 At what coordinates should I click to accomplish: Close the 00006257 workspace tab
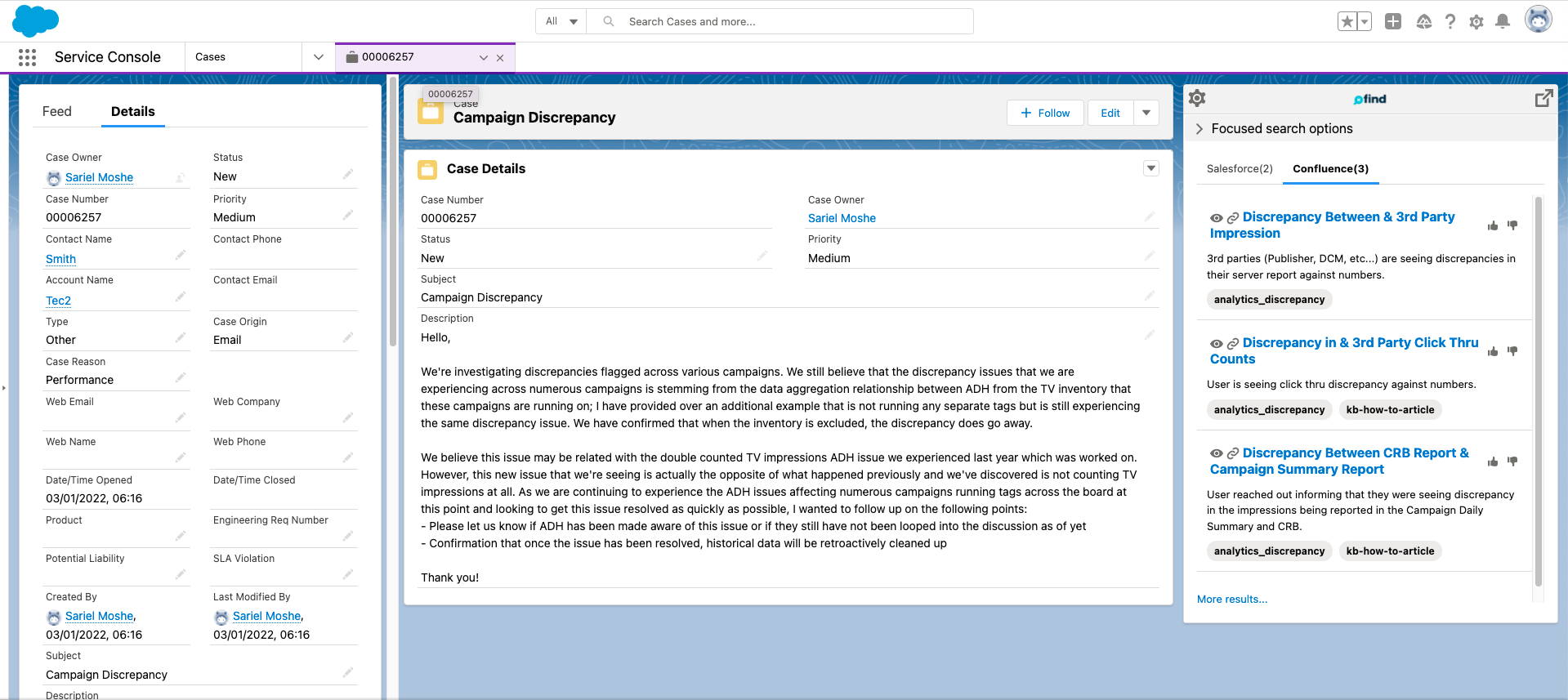click(500, 58)
